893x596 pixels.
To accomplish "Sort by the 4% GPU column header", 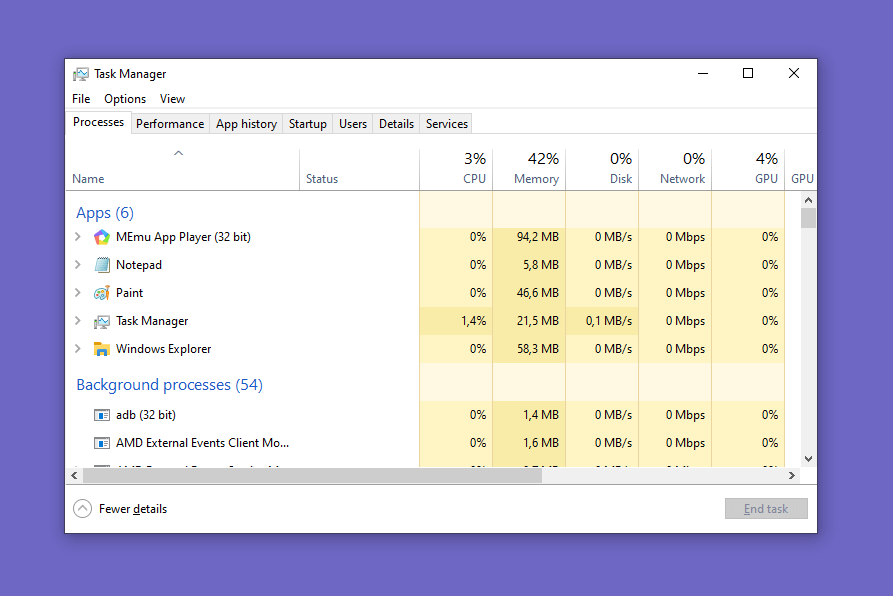I will pos(748,169).
